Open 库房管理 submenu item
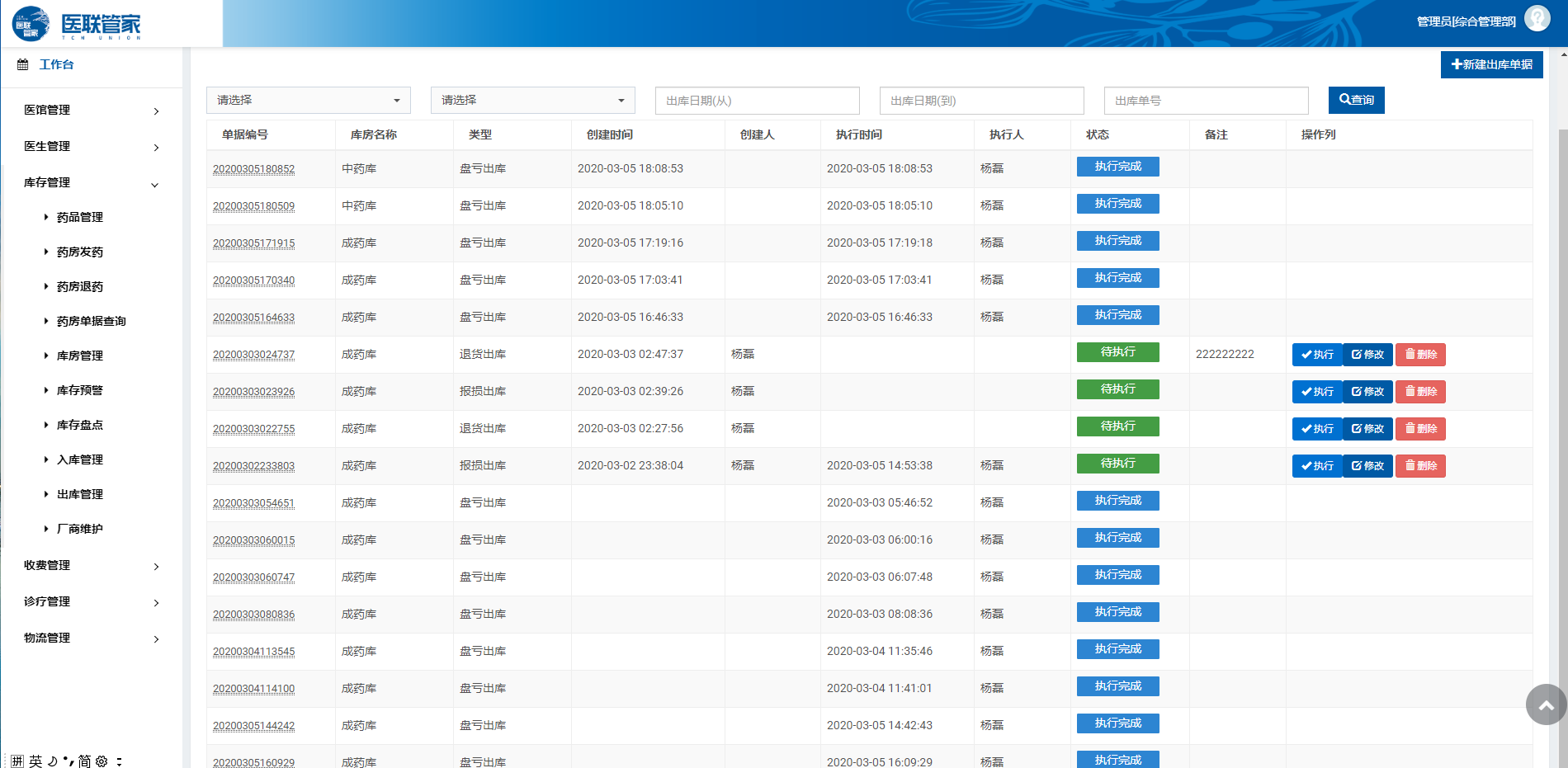 [x=80, y=356]
